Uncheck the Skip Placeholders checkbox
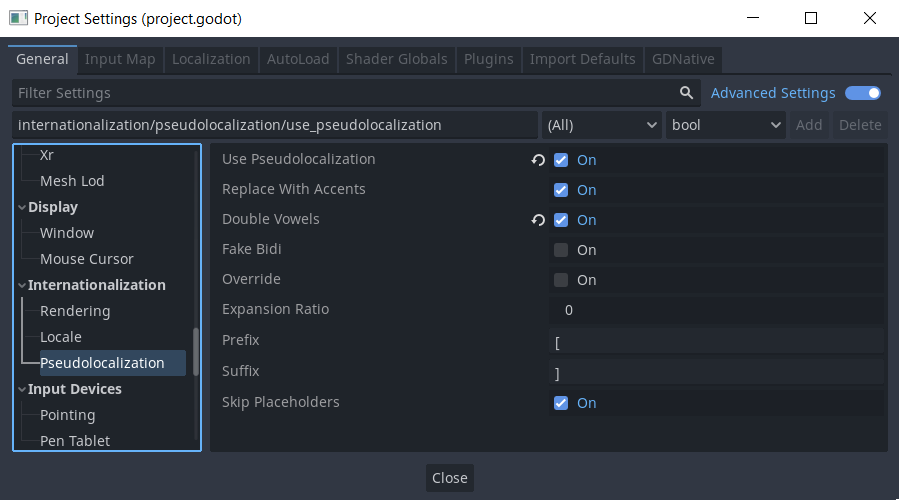 pyautogui.click(x=561, y=403)
